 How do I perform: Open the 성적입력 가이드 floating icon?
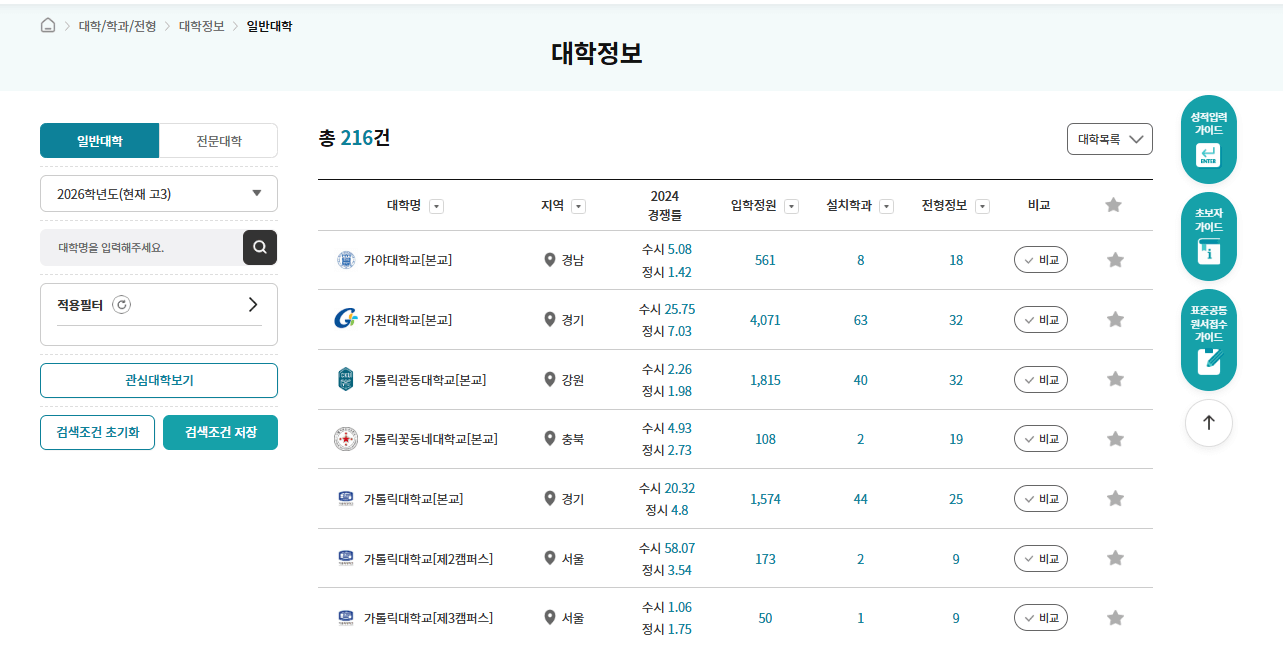click(x=1208, y=138)
